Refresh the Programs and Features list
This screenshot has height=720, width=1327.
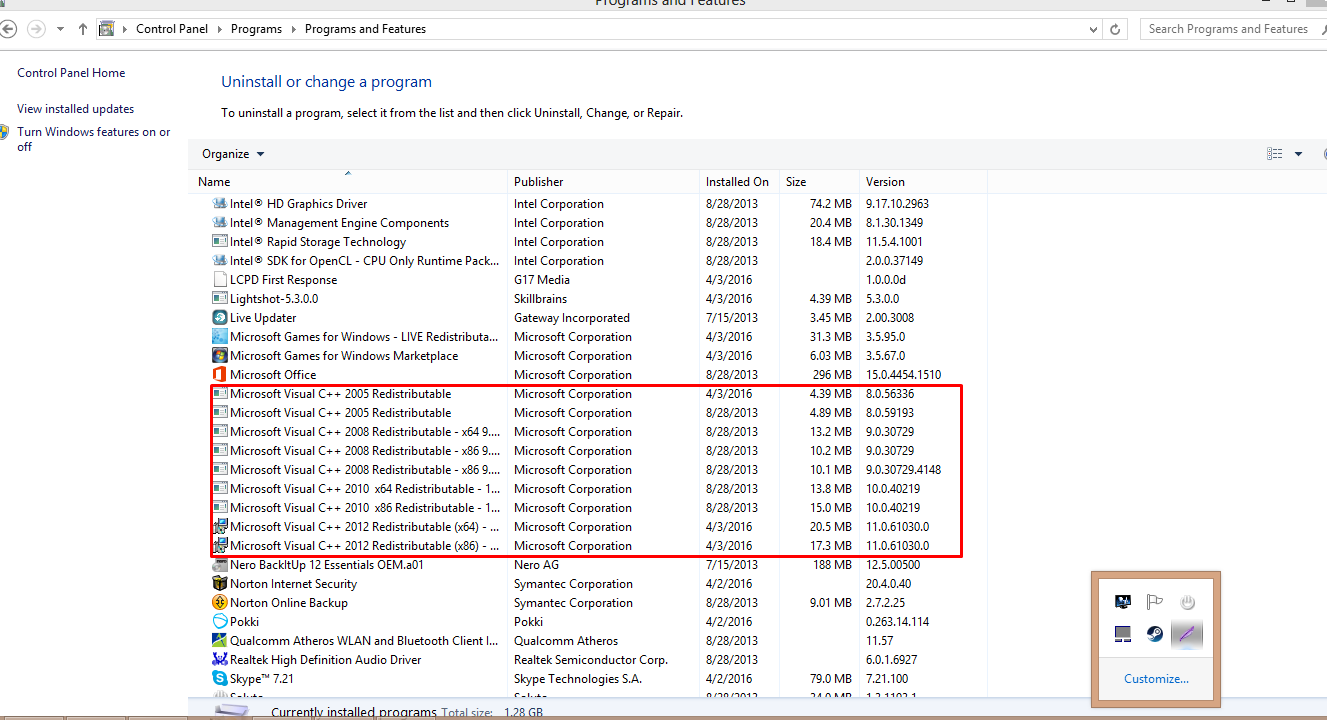pyautogui.click(x=1116, y=29)
